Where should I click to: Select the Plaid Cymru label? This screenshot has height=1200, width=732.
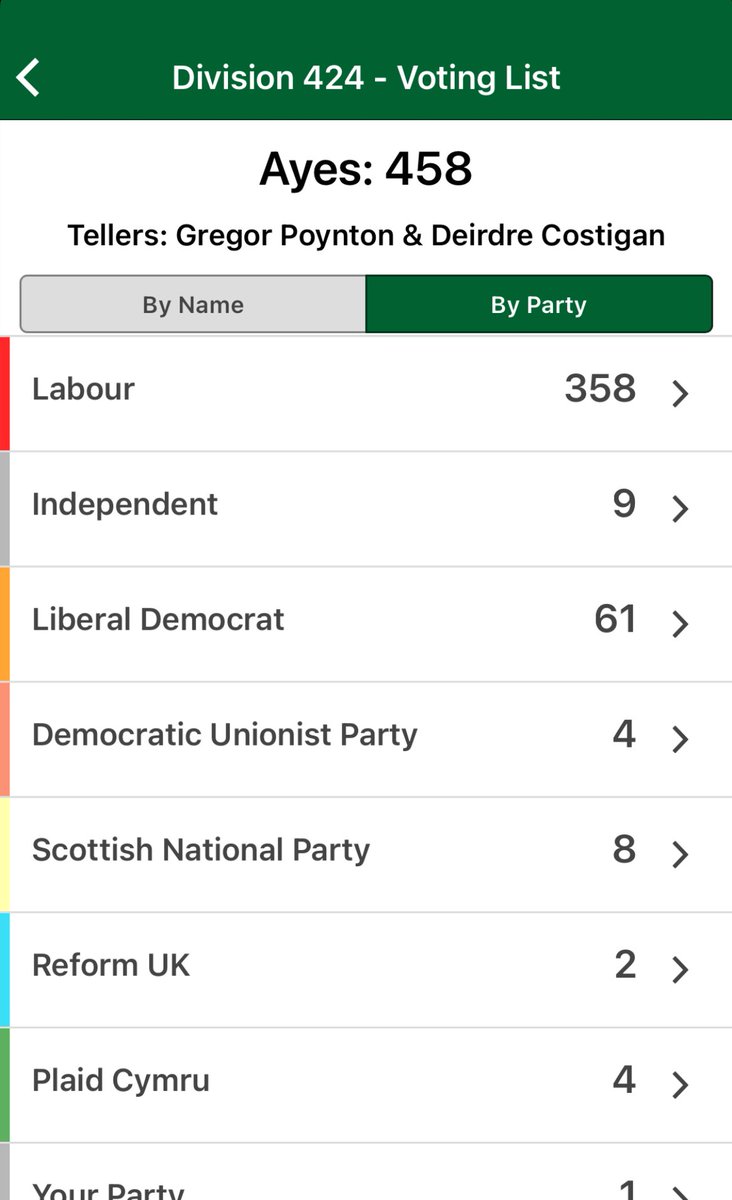121,1081
